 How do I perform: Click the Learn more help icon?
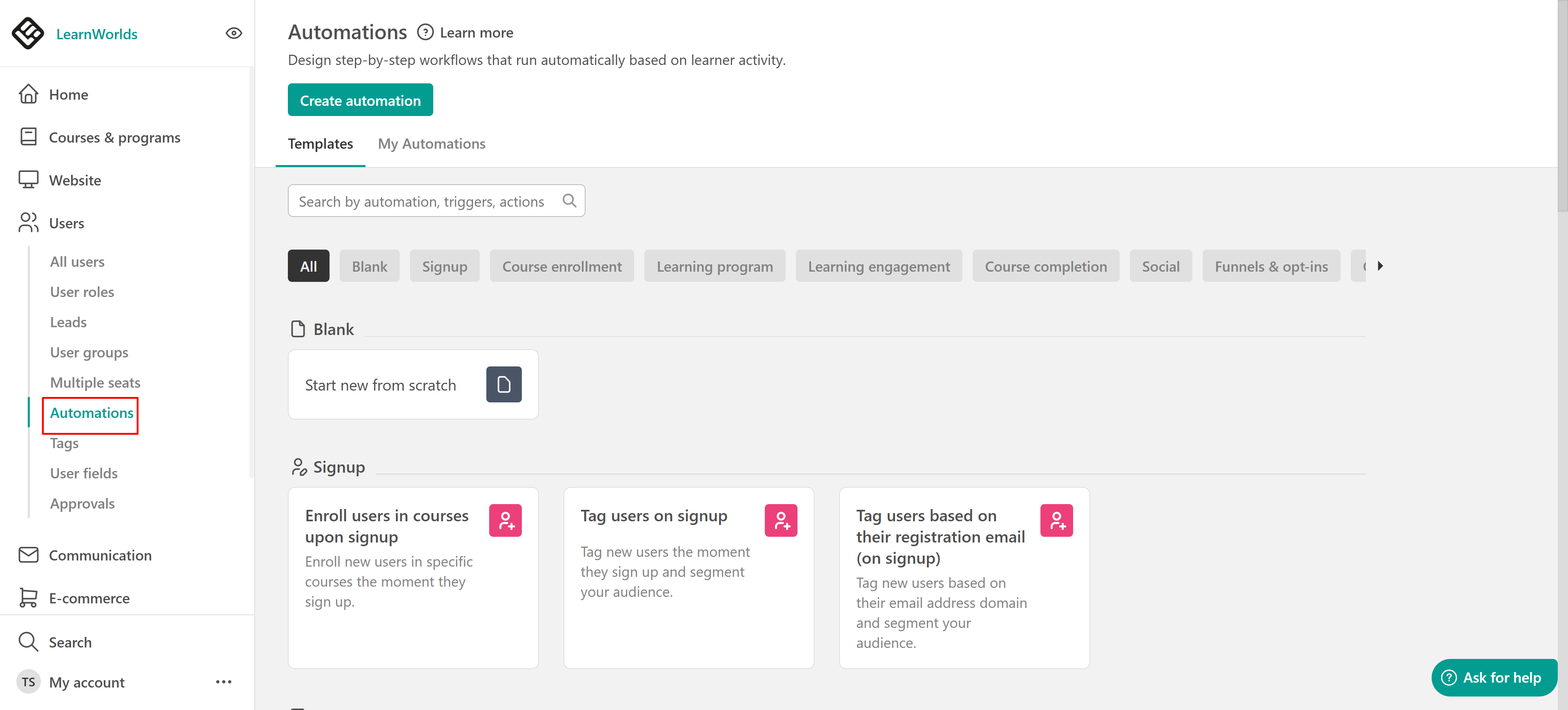(425, 32)
